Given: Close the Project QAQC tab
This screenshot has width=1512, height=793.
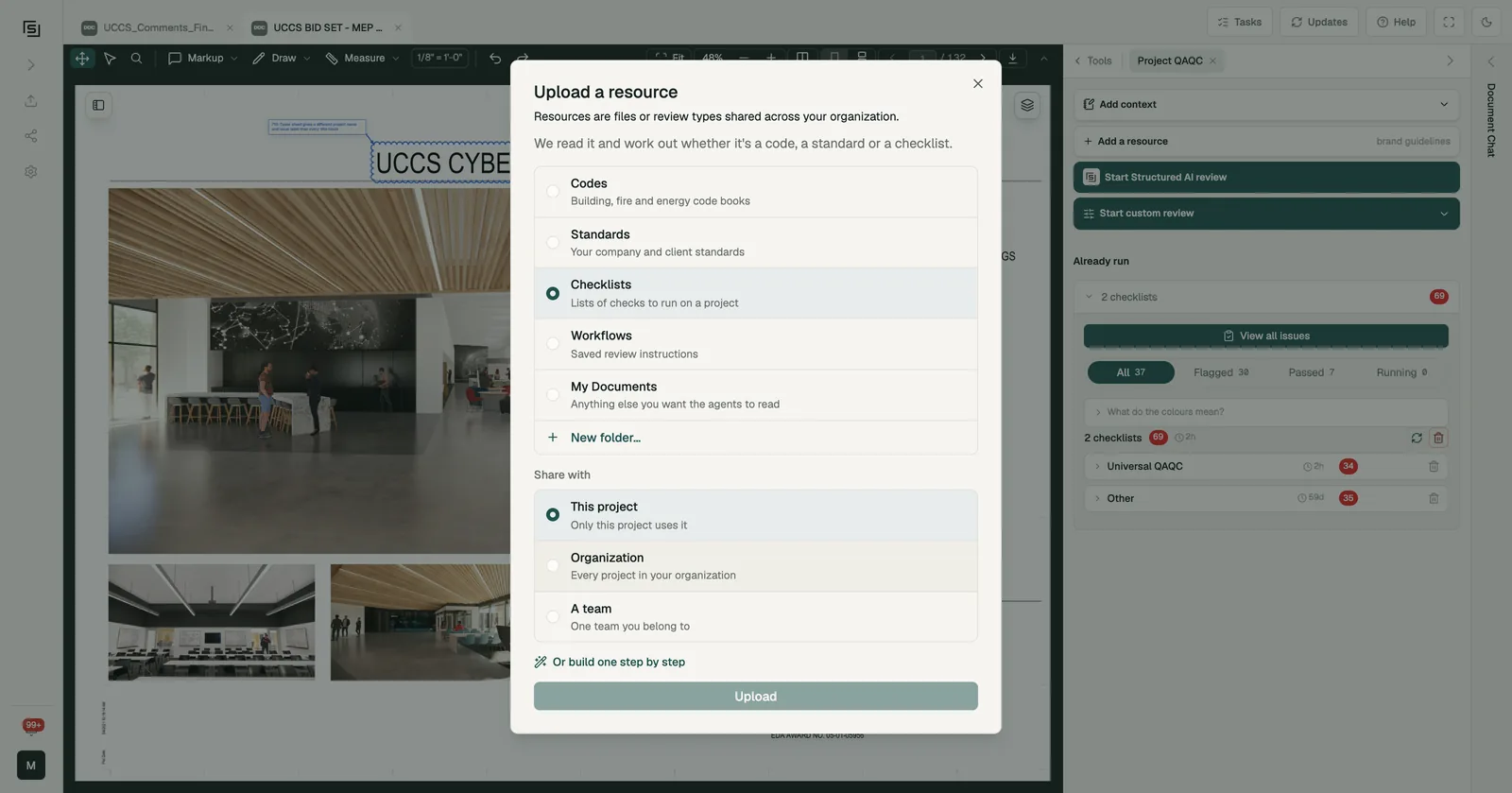Looking at the screenshot, I should 1212,60.
